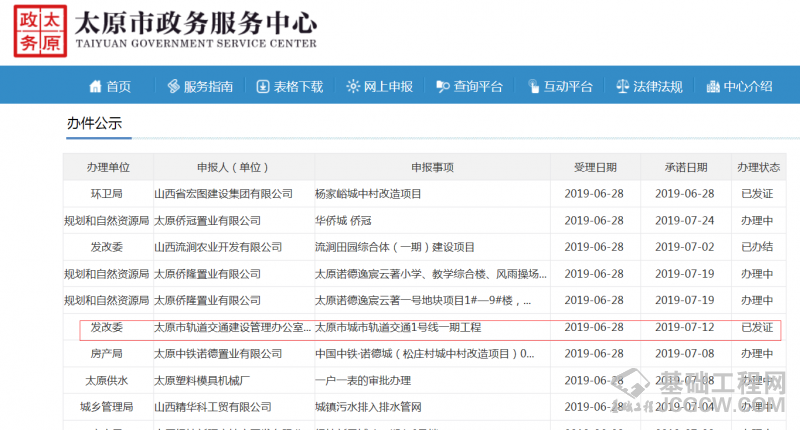Click the 办理状态 column header
800x430 pixels.
(x=757, y=167)
